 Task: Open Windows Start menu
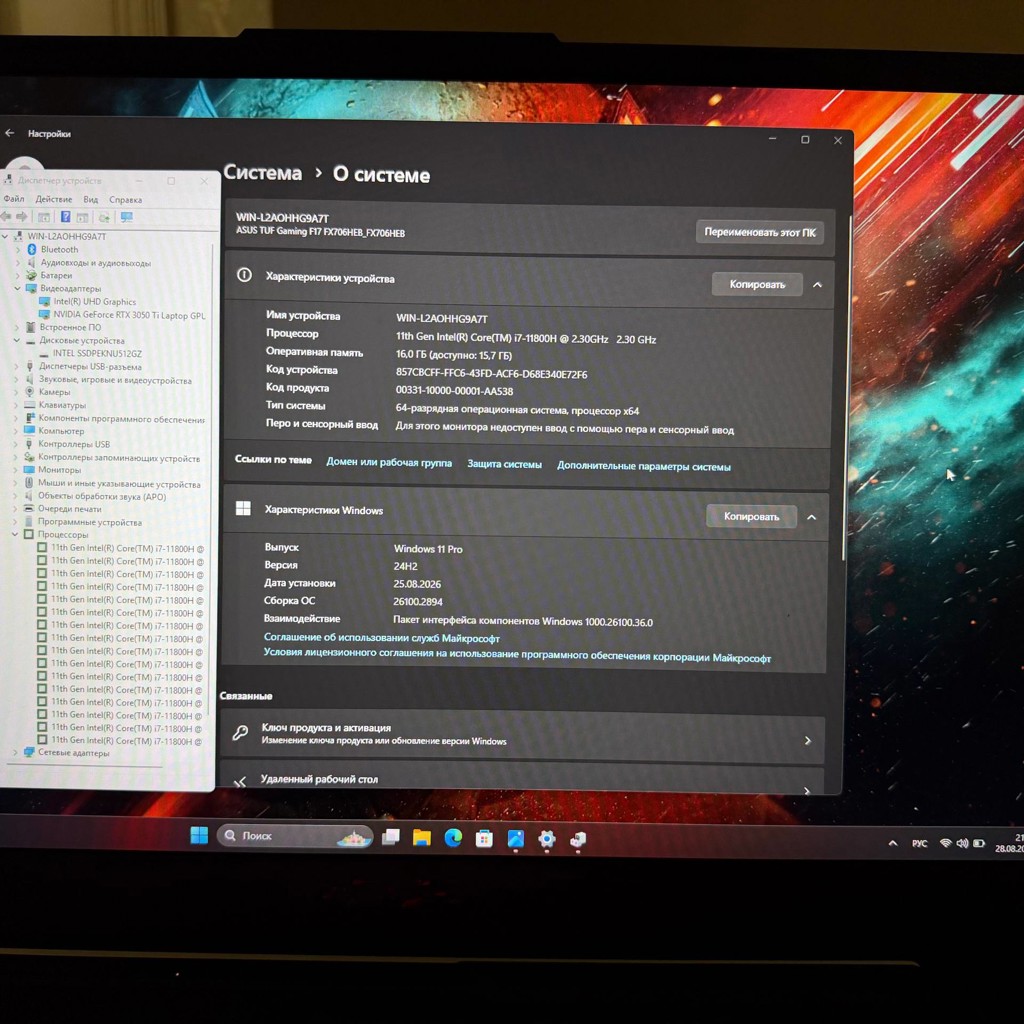point(199,835)
